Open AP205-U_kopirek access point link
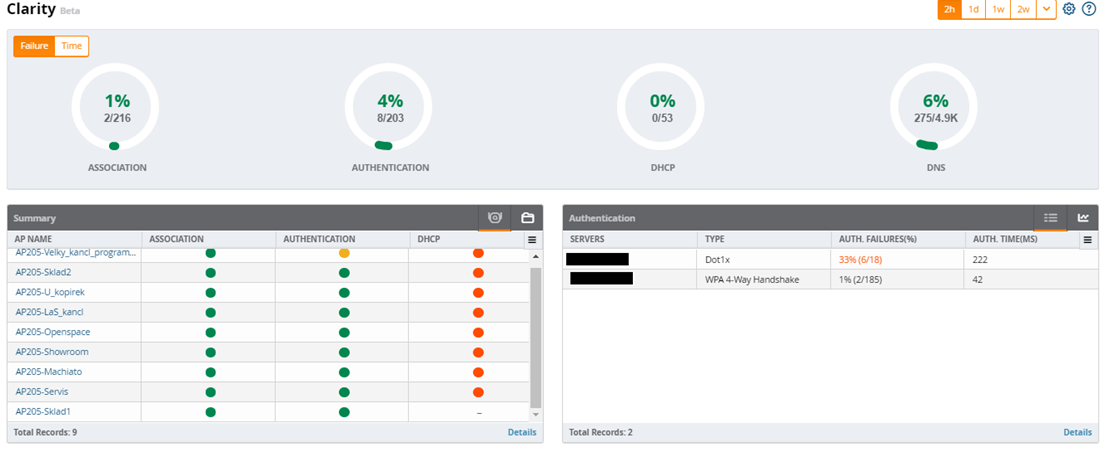 [50, 292]
